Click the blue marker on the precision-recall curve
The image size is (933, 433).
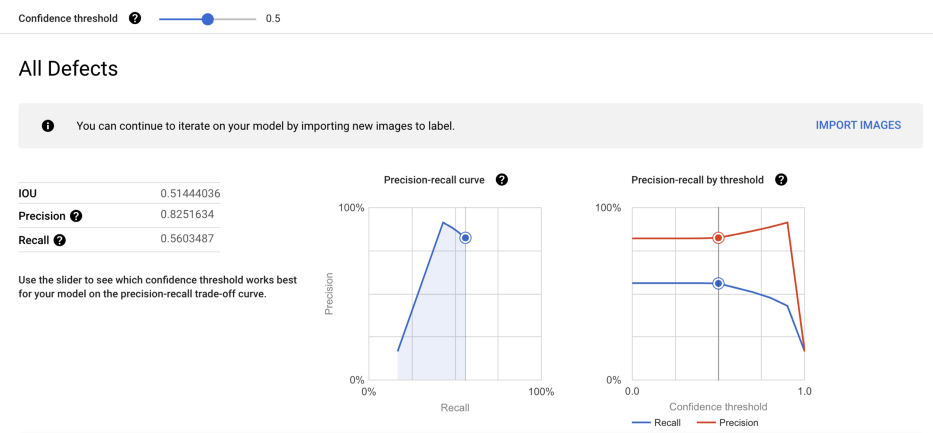[465, 238]
